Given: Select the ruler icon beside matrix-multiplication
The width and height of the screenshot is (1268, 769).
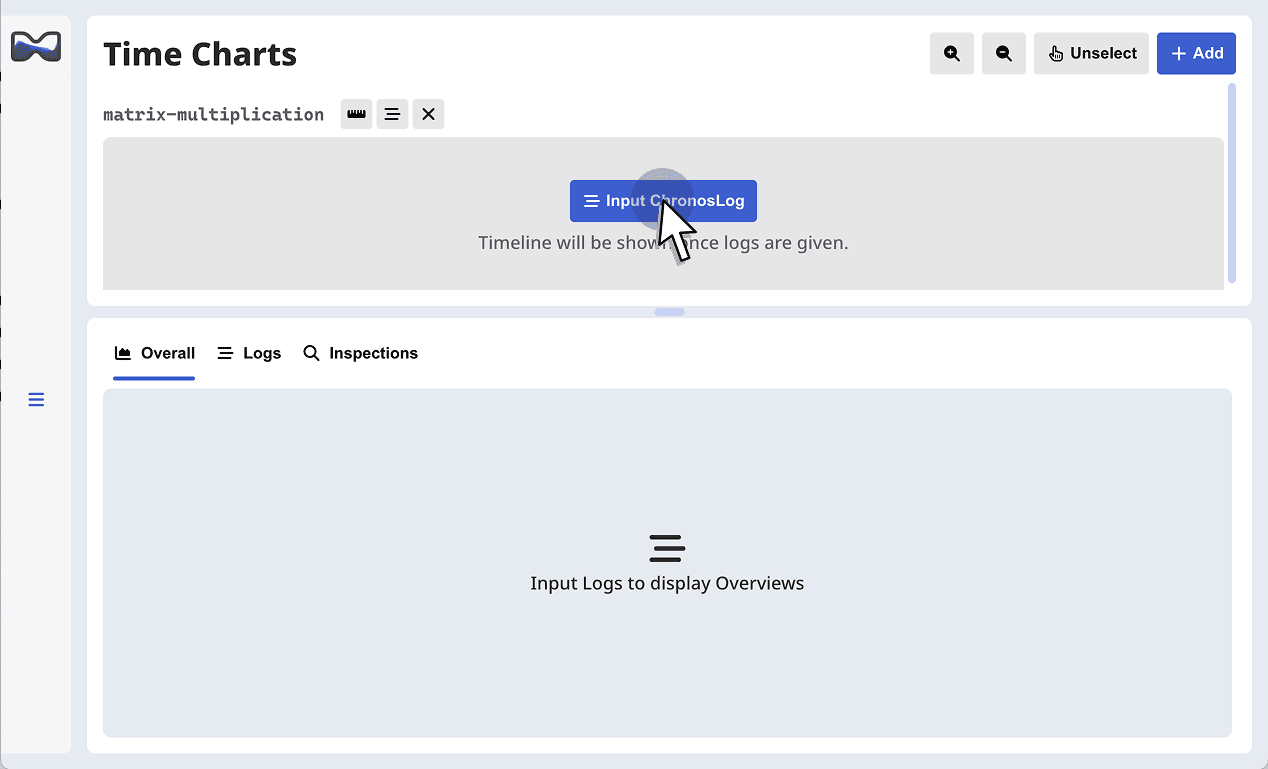Looking at the screenshot, I should 356,113.
